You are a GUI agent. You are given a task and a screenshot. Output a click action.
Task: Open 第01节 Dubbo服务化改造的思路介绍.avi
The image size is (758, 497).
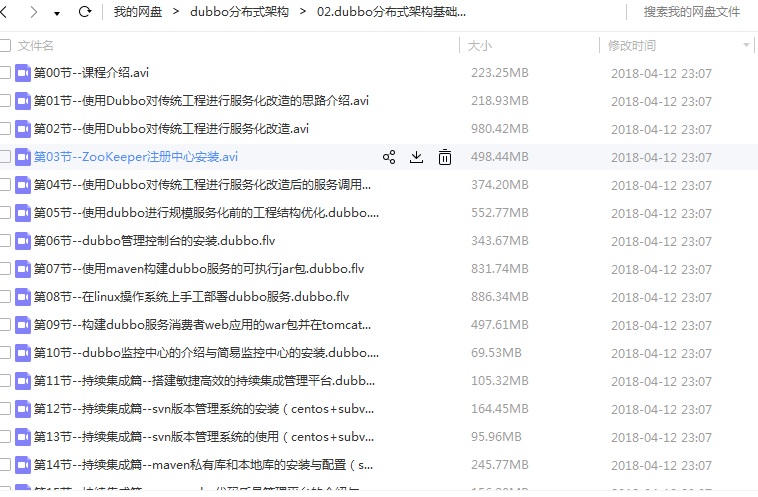pyautogui.click(x=201, y=101)
